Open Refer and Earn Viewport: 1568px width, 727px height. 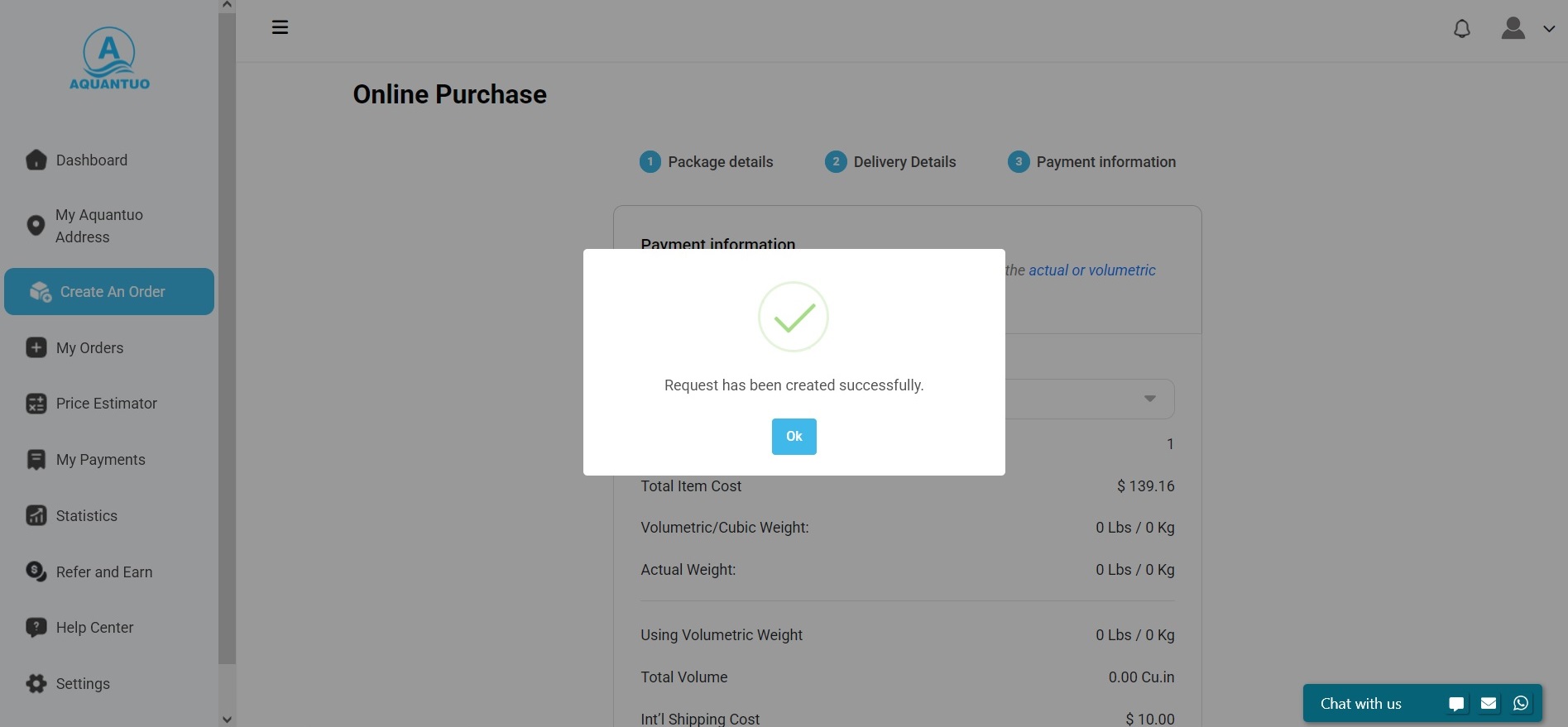[104, 572]
